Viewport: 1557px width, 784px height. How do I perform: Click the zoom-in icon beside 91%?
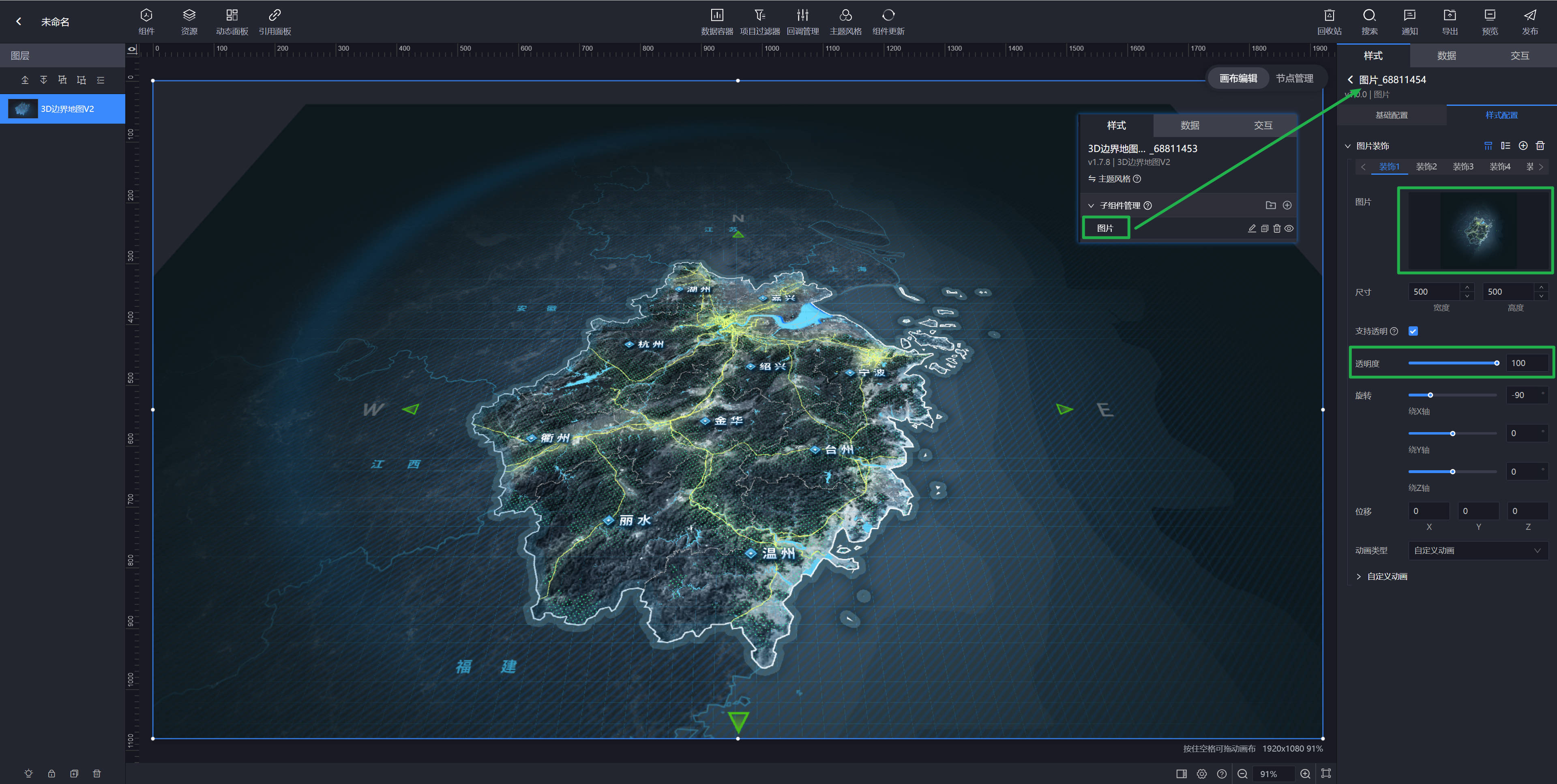[1306, 774]
